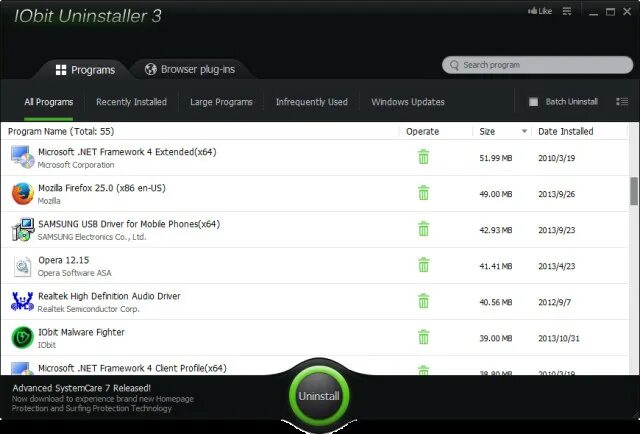Switch list view mode icon
The image size is (640, 434).
[622, 101]
